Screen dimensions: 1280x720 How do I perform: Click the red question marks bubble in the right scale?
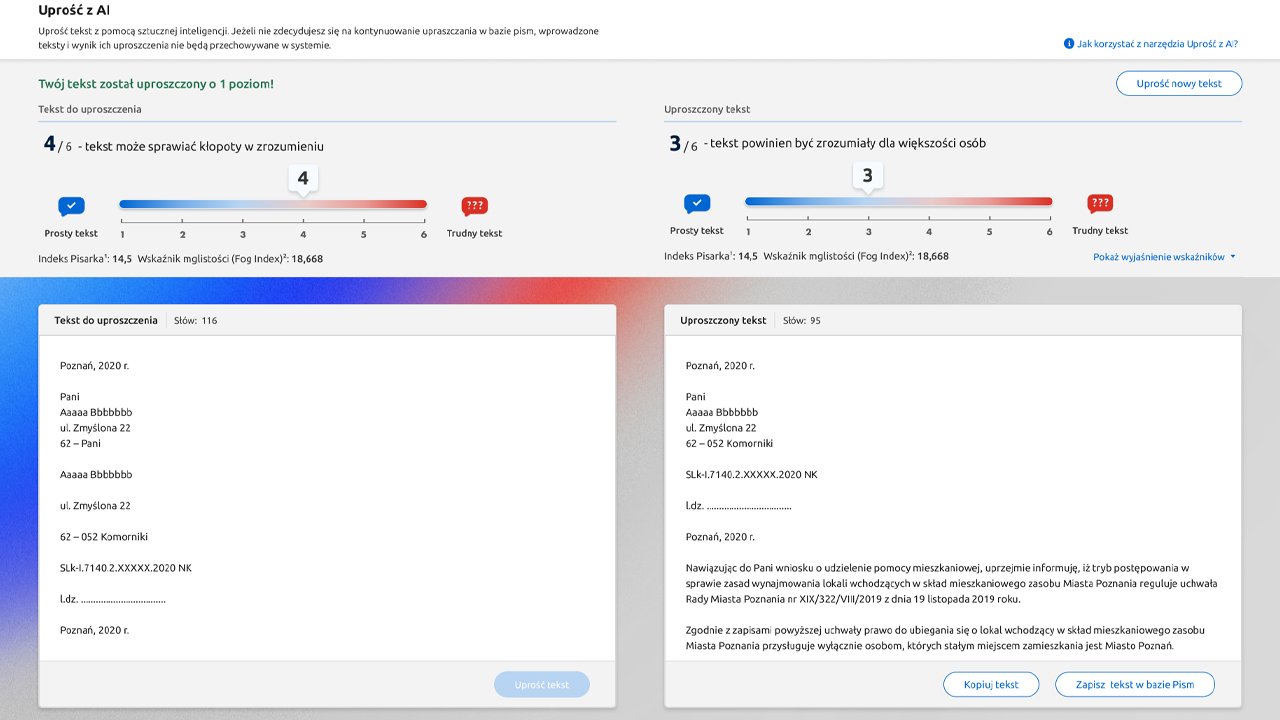point(1100,203)
